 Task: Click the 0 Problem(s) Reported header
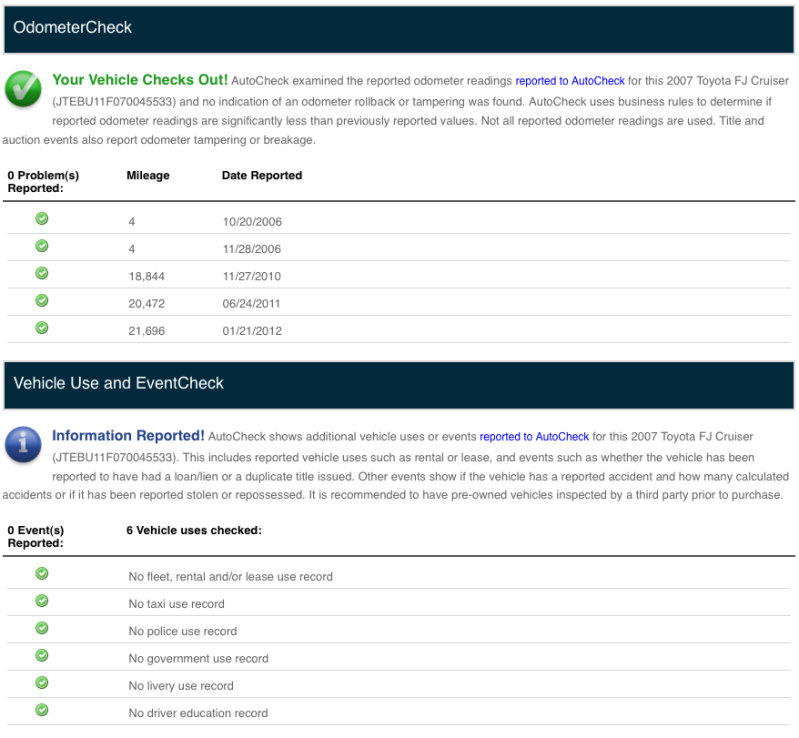(43, 182)
